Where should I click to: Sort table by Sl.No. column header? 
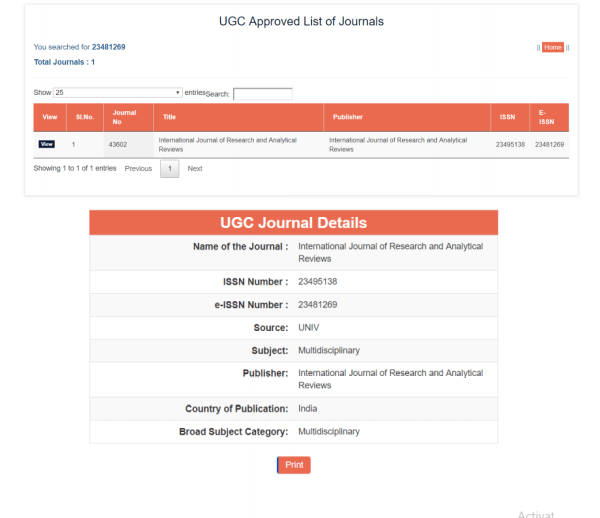click(85, 117)
